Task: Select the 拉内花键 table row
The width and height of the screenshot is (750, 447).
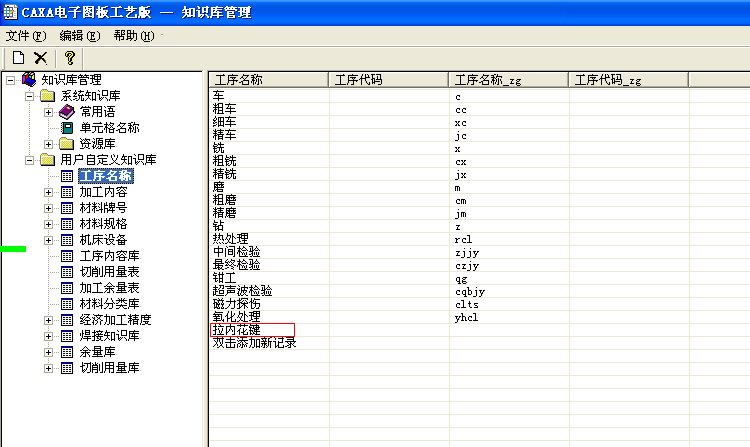Action: point(253,330)
